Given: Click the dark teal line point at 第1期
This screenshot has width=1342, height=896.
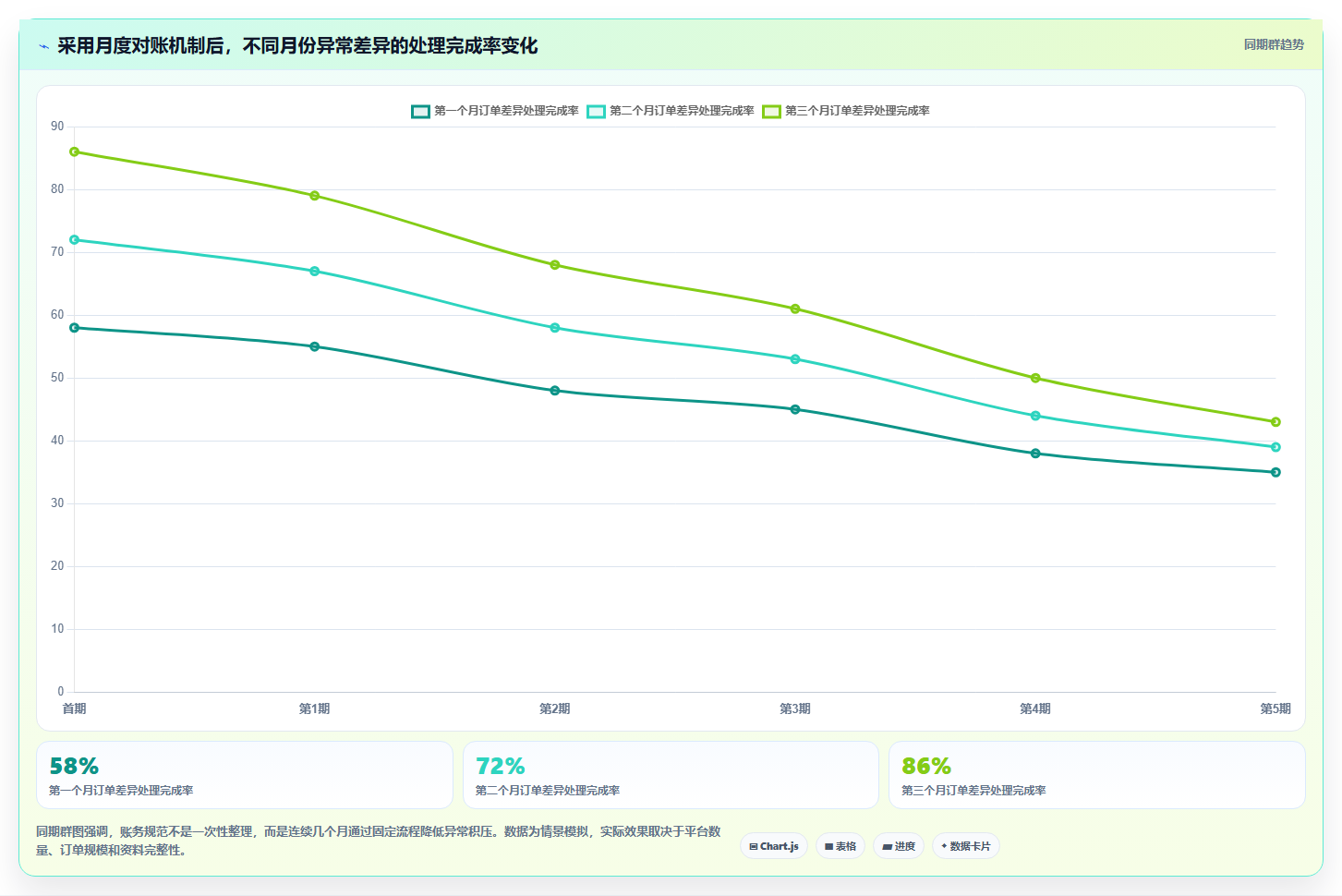Looking at the screenshot, I should 315,346.
